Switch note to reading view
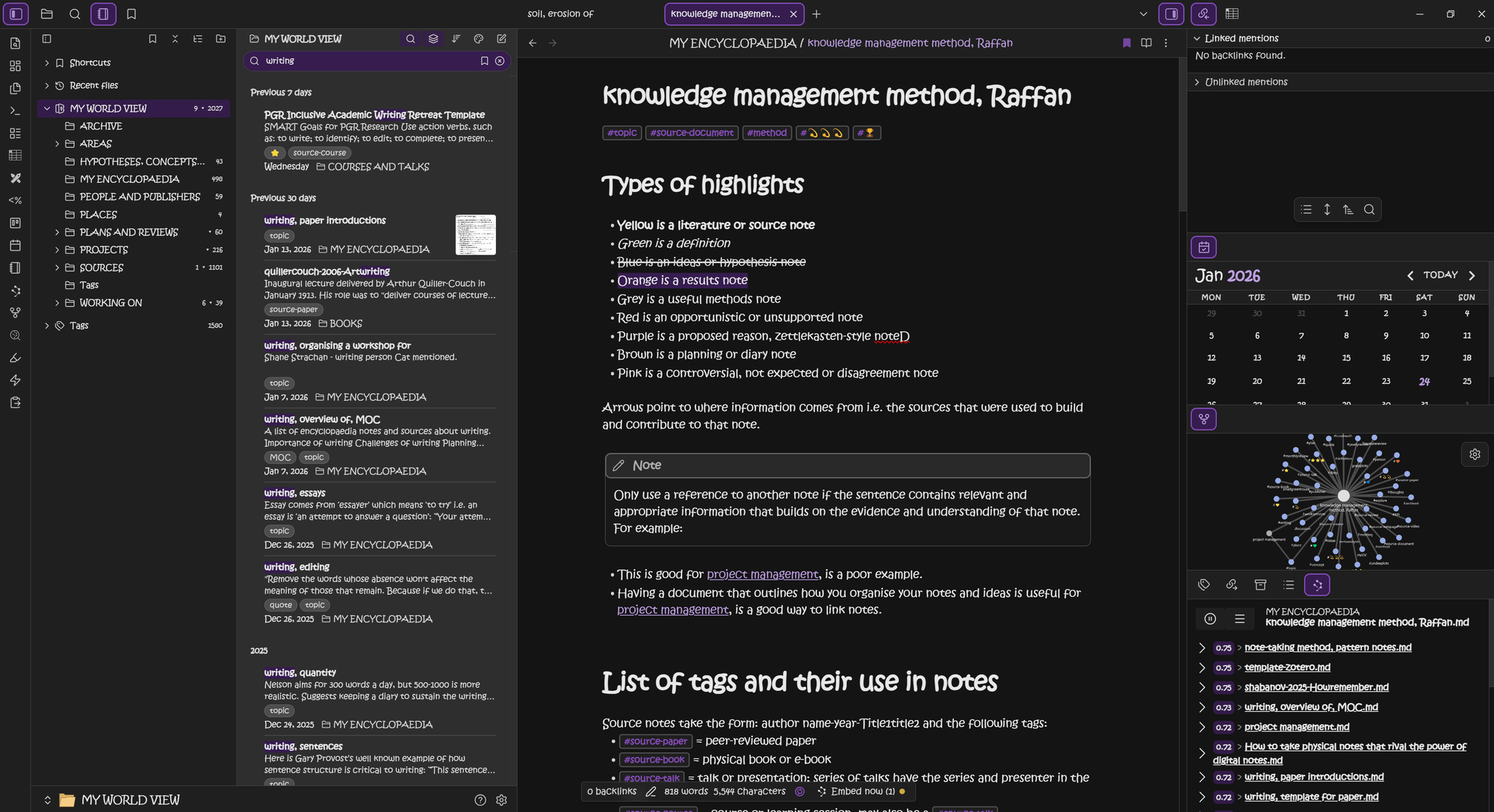Viewport: 1494px width, 812px height. pyautogui.click(x=1146, y=43)
